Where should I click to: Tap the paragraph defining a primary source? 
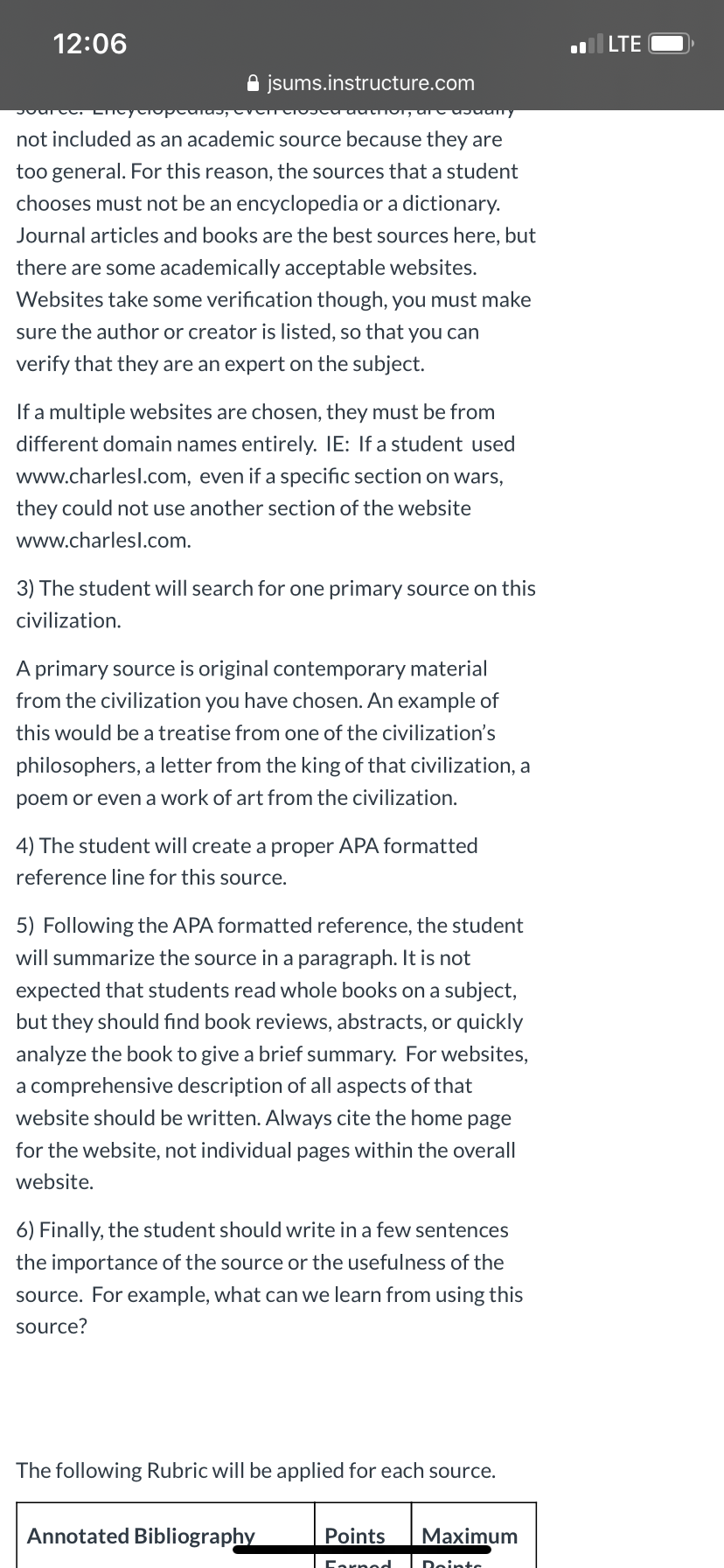pyautogui.click(x=273, y=732)
